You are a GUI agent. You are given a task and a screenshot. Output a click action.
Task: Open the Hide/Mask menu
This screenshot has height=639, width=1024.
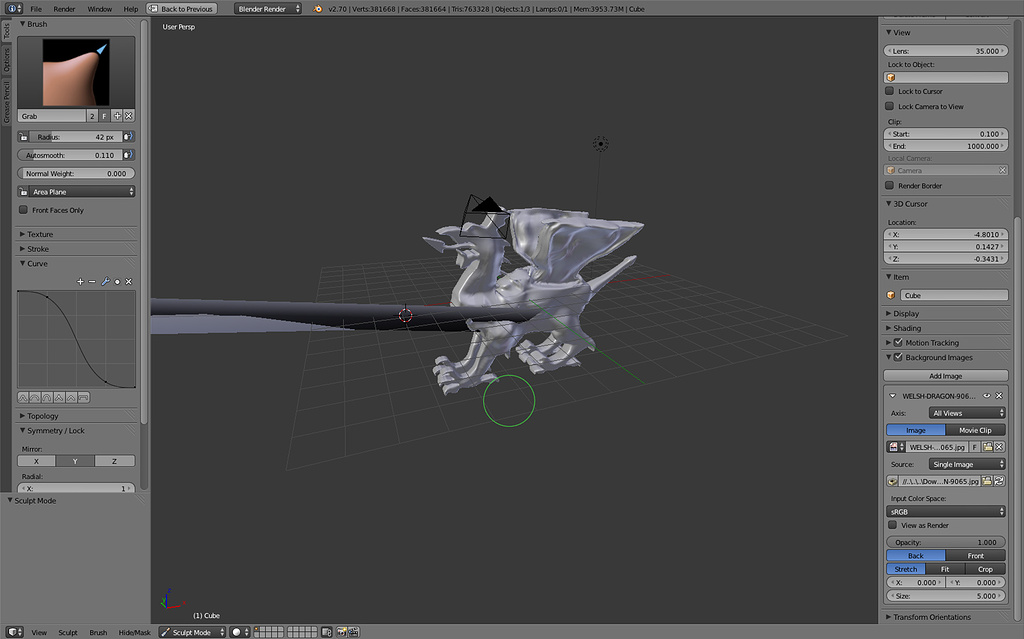[x=135, y=632]
